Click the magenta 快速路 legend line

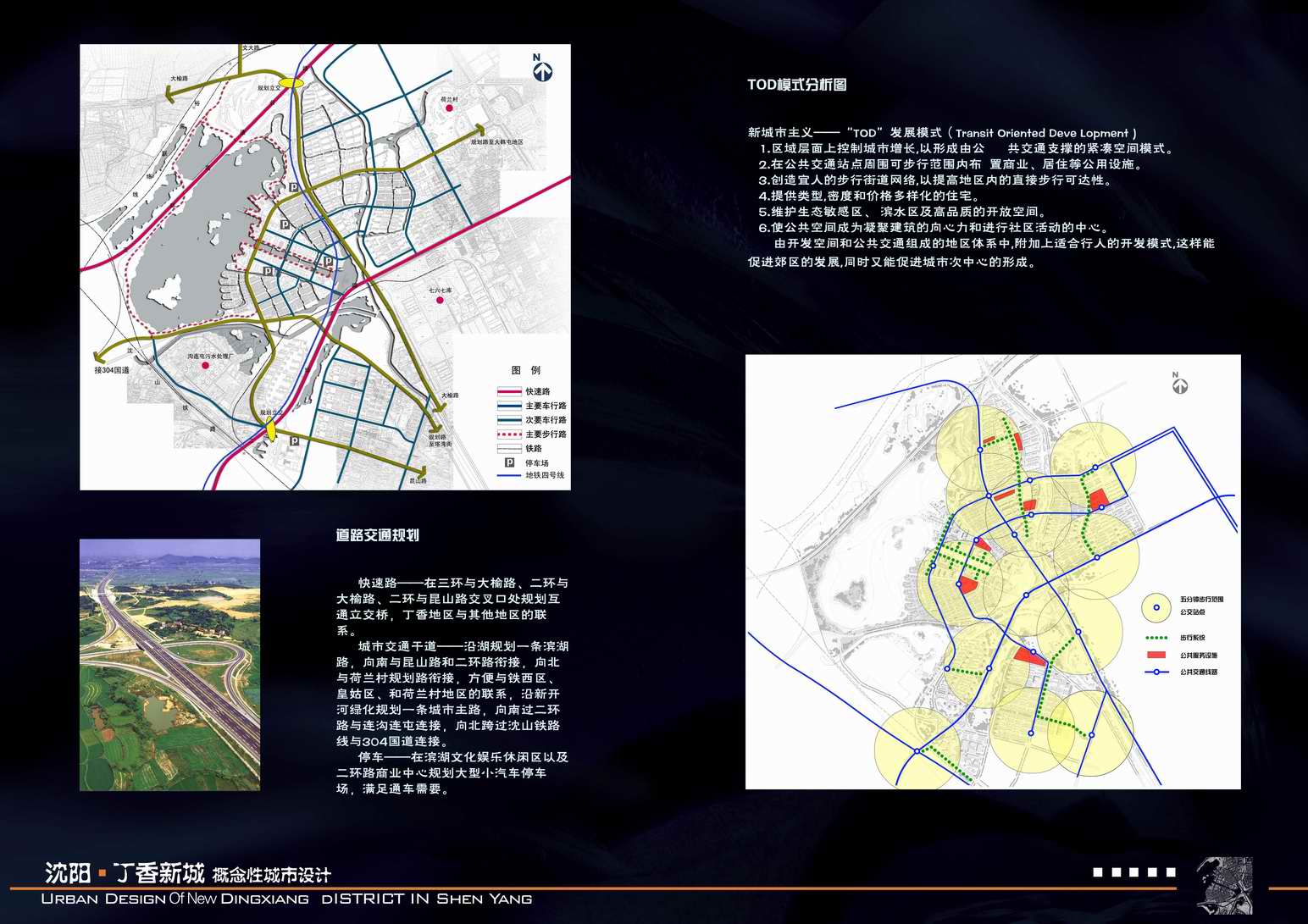[508, 391]
